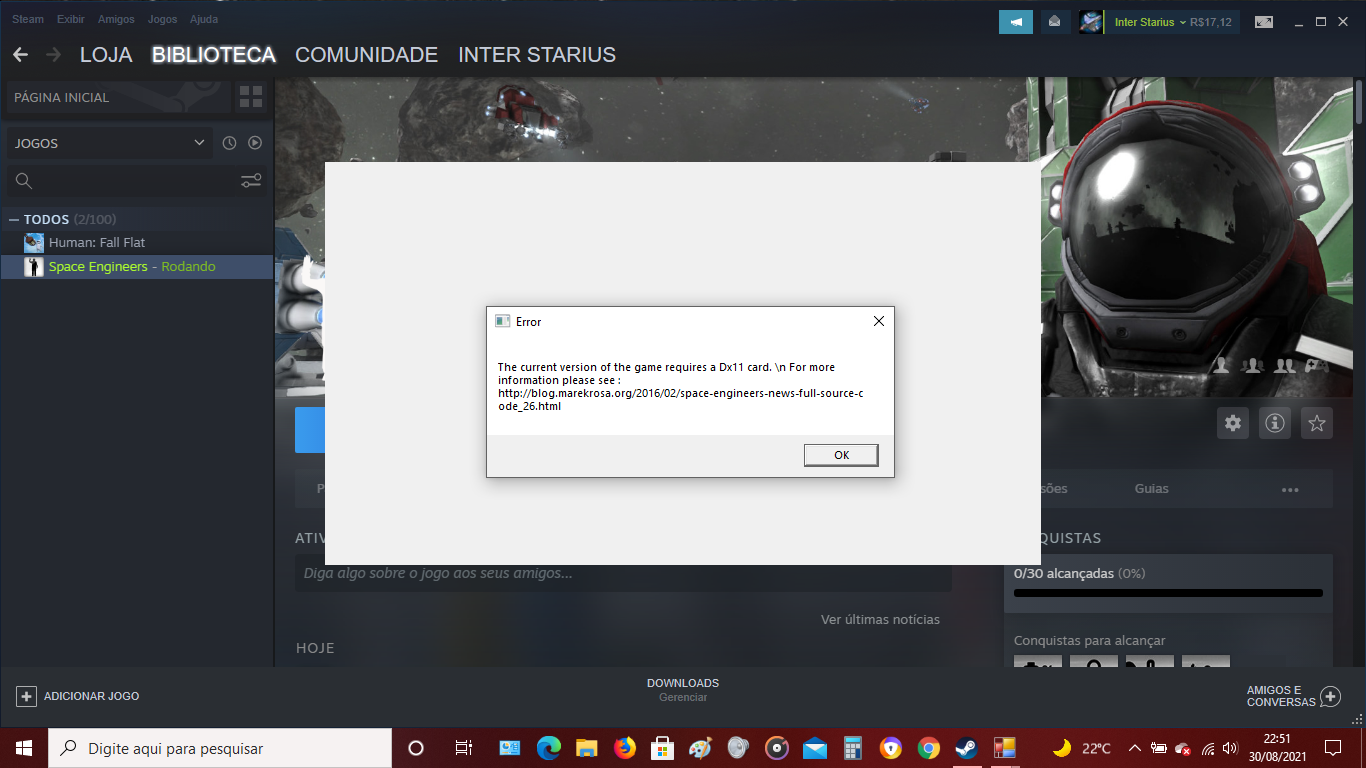Click ADICIONAR JOGO button
1366x768 pixels.
pyautogui.click(x=78, y=696)
